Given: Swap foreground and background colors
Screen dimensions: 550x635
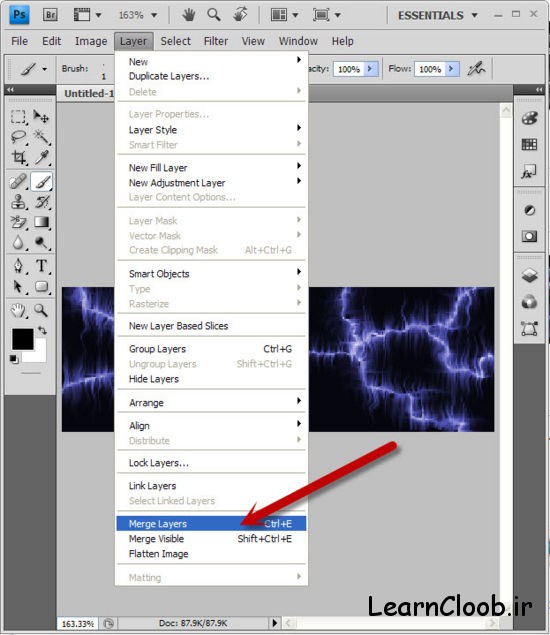Looking at the screenshot, I should coord(42,331).
